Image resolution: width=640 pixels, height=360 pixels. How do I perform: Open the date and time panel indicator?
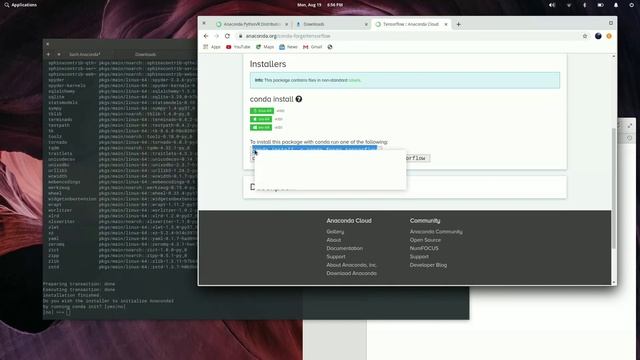[x=320, y=5]
